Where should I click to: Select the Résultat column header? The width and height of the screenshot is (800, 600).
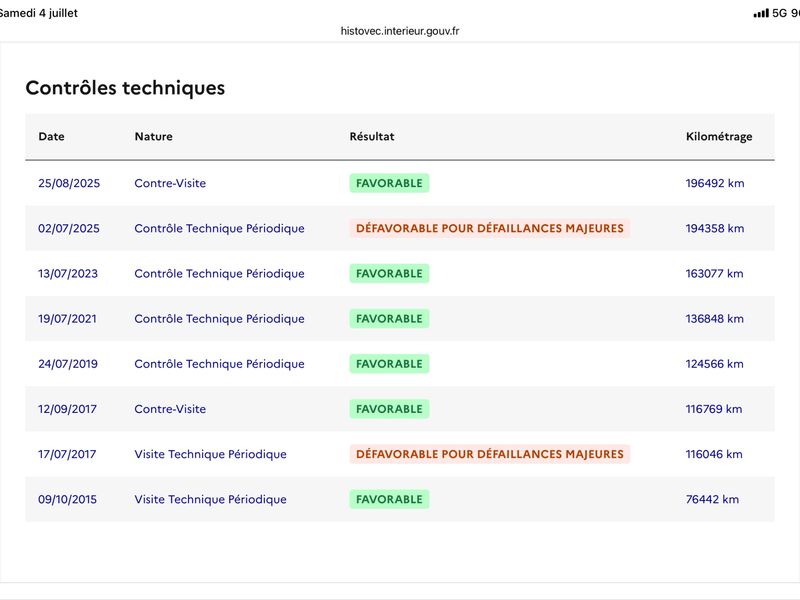[372, 137]
